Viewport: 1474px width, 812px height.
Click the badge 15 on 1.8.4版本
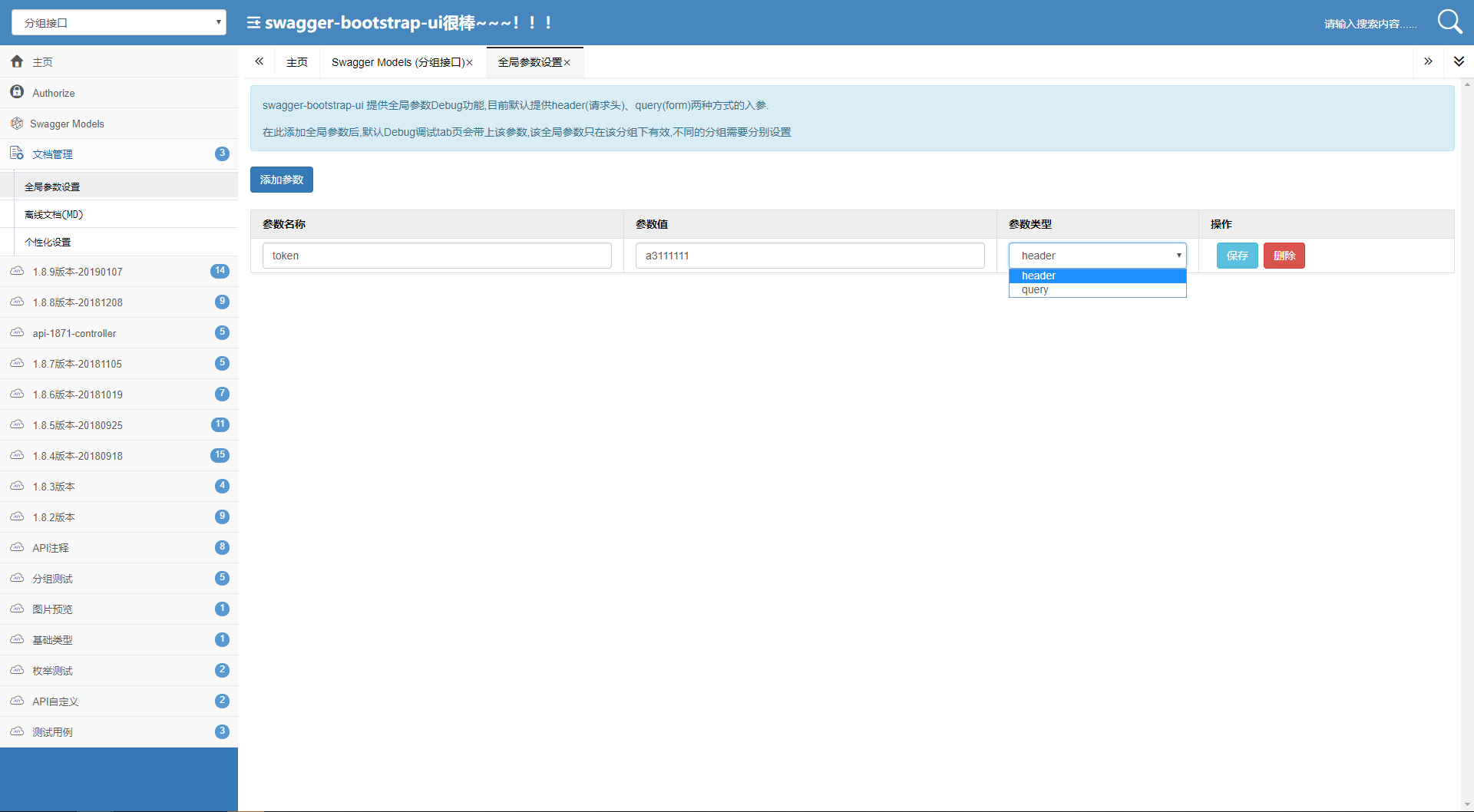pyautogui.click(x=220, y=454)
